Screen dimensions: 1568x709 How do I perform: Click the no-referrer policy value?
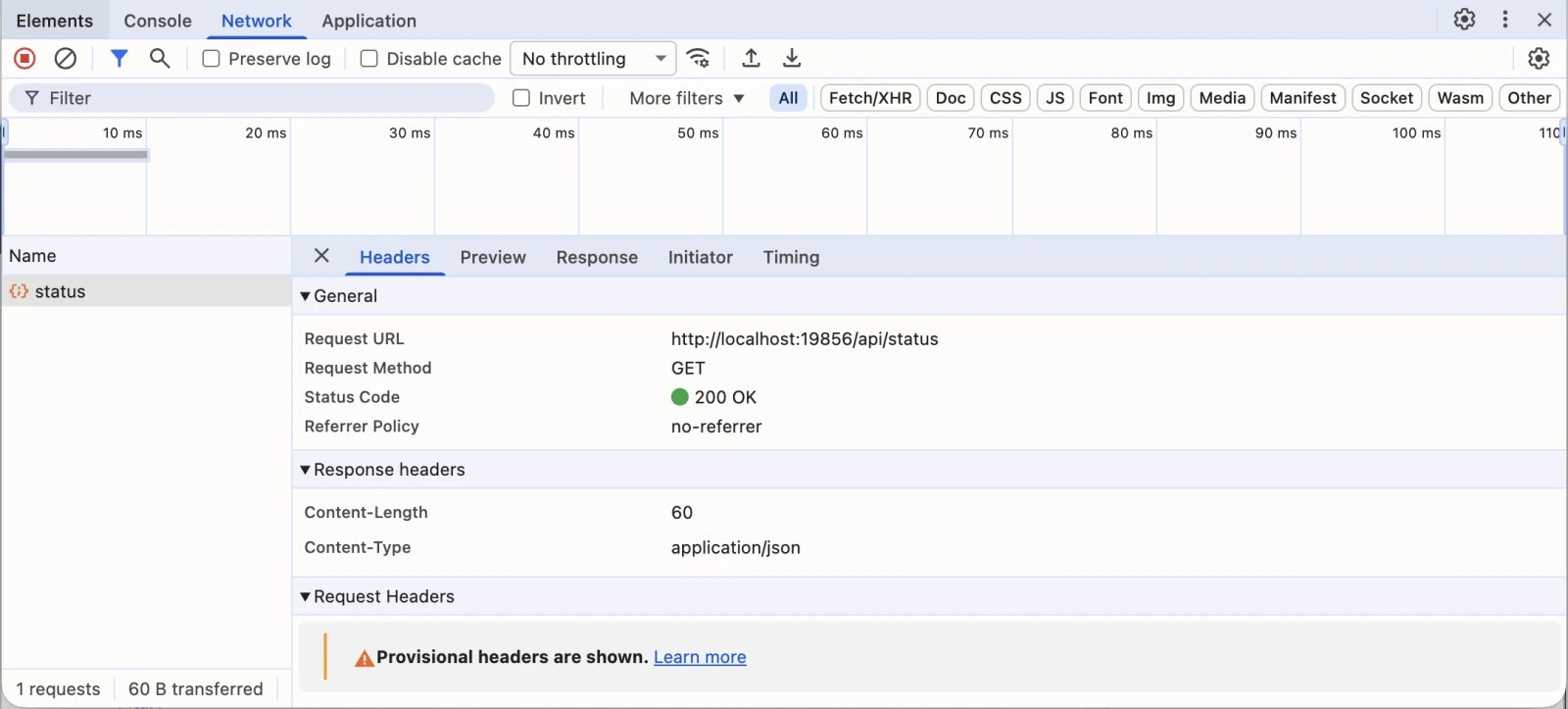coord(716,427)
